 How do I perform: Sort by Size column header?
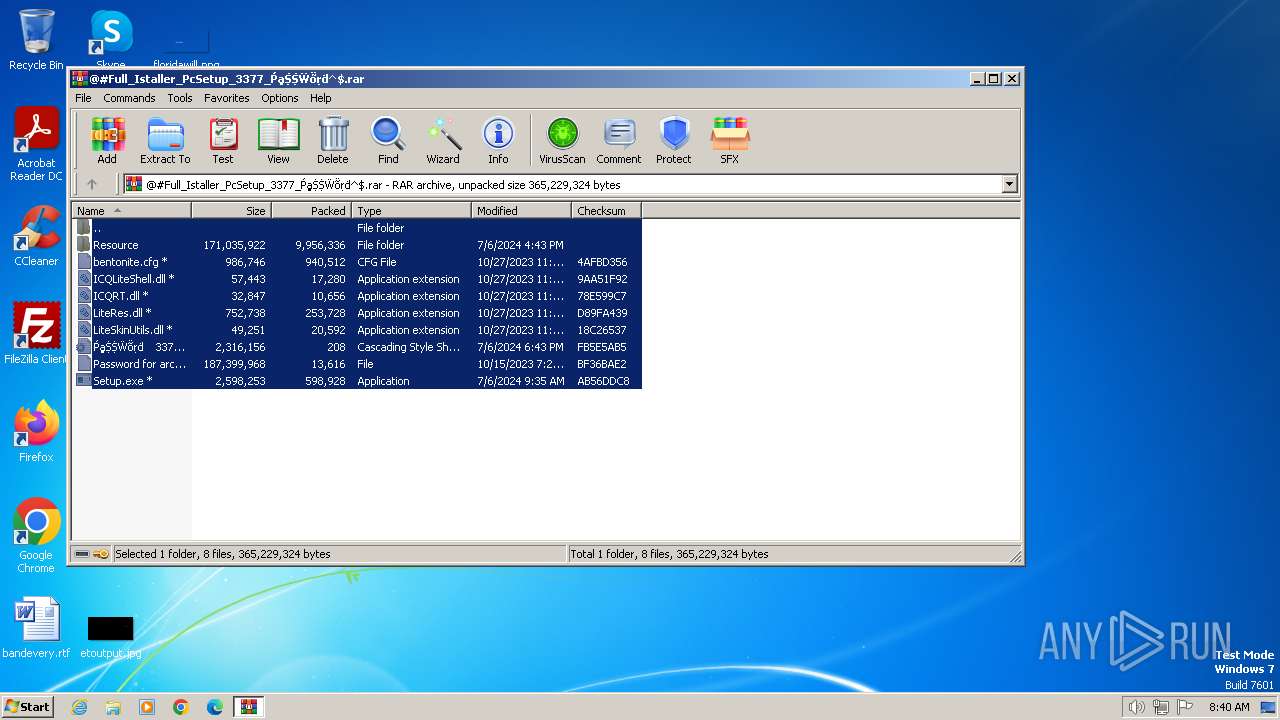tap(231, 211)
